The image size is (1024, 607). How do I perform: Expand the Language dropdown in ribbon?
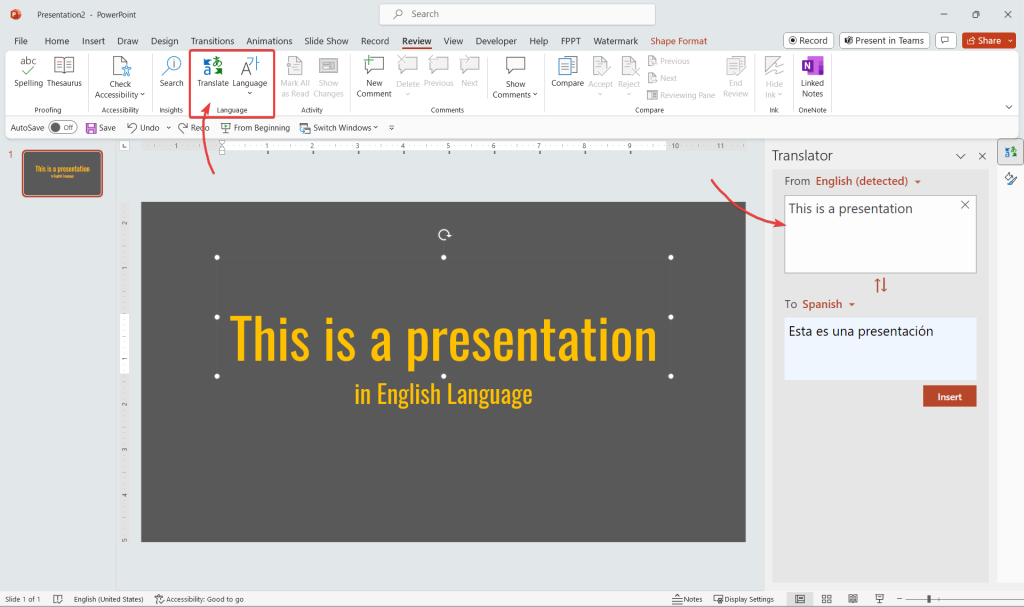pyautogui.click(x=250, y=74)
